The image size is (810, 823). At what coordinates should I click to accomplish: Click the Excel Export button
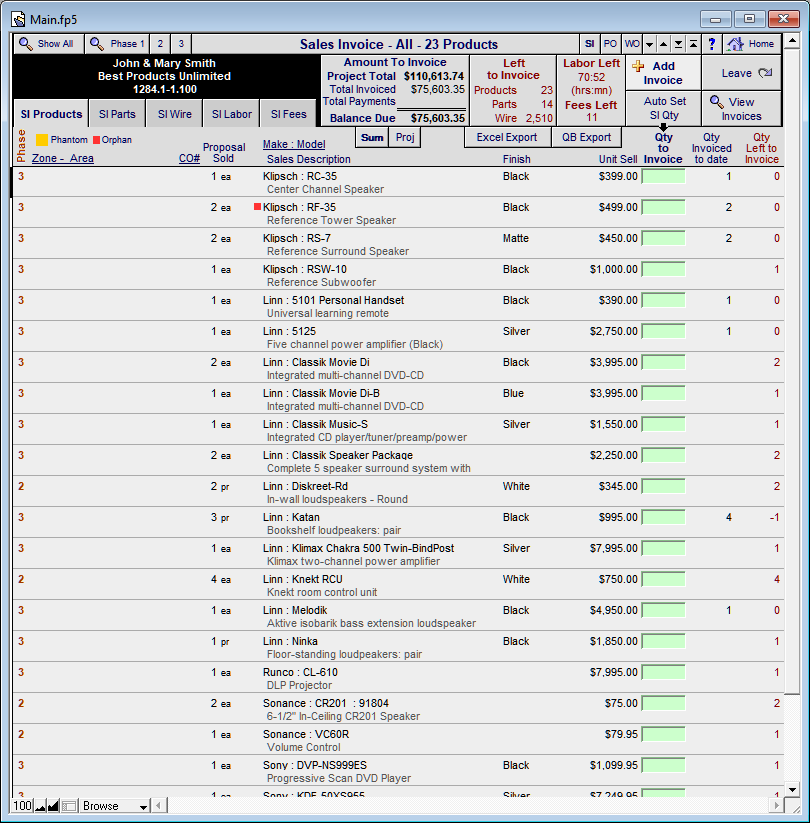click(x=507, y=138)
